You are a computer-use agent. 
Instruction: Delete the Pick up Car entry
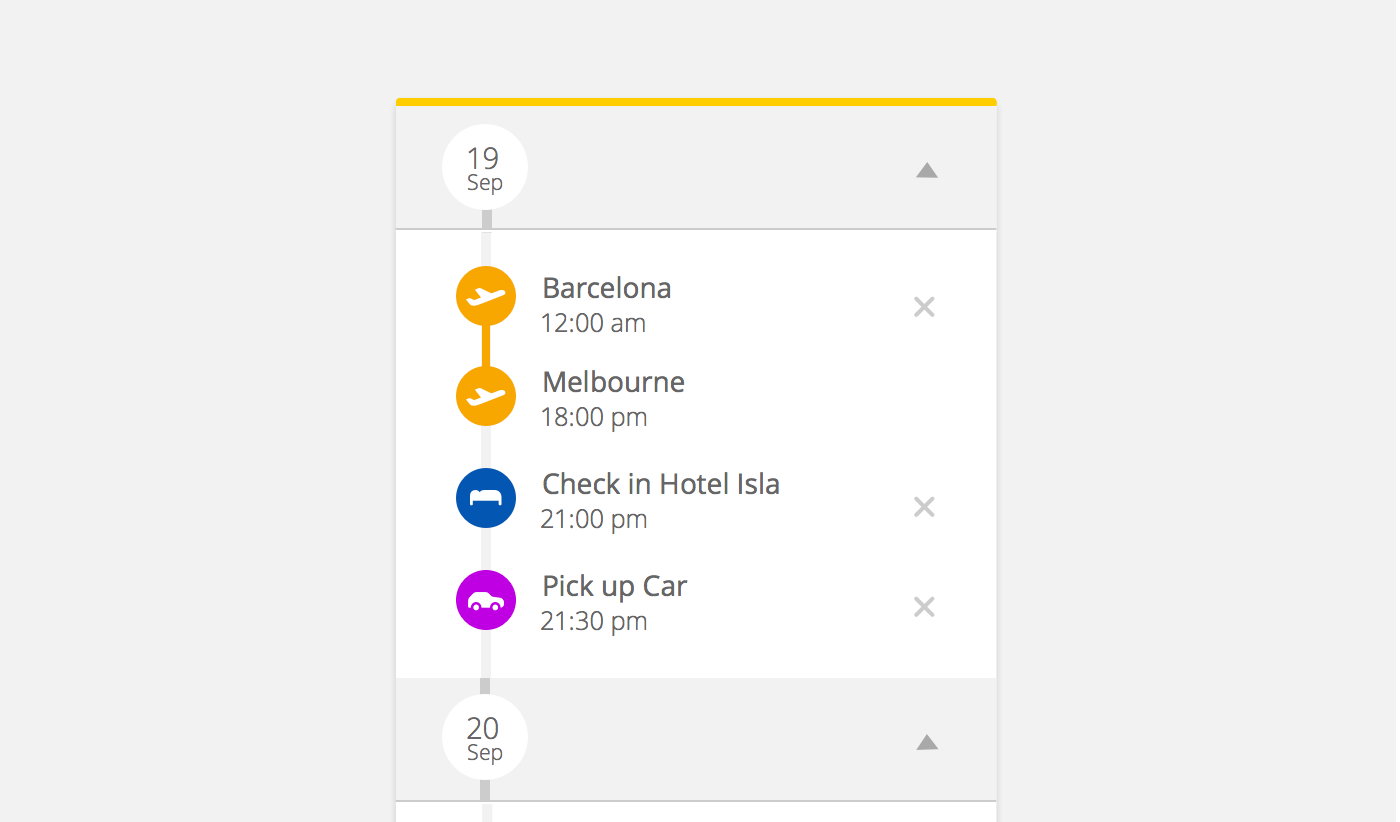[924, 607]
